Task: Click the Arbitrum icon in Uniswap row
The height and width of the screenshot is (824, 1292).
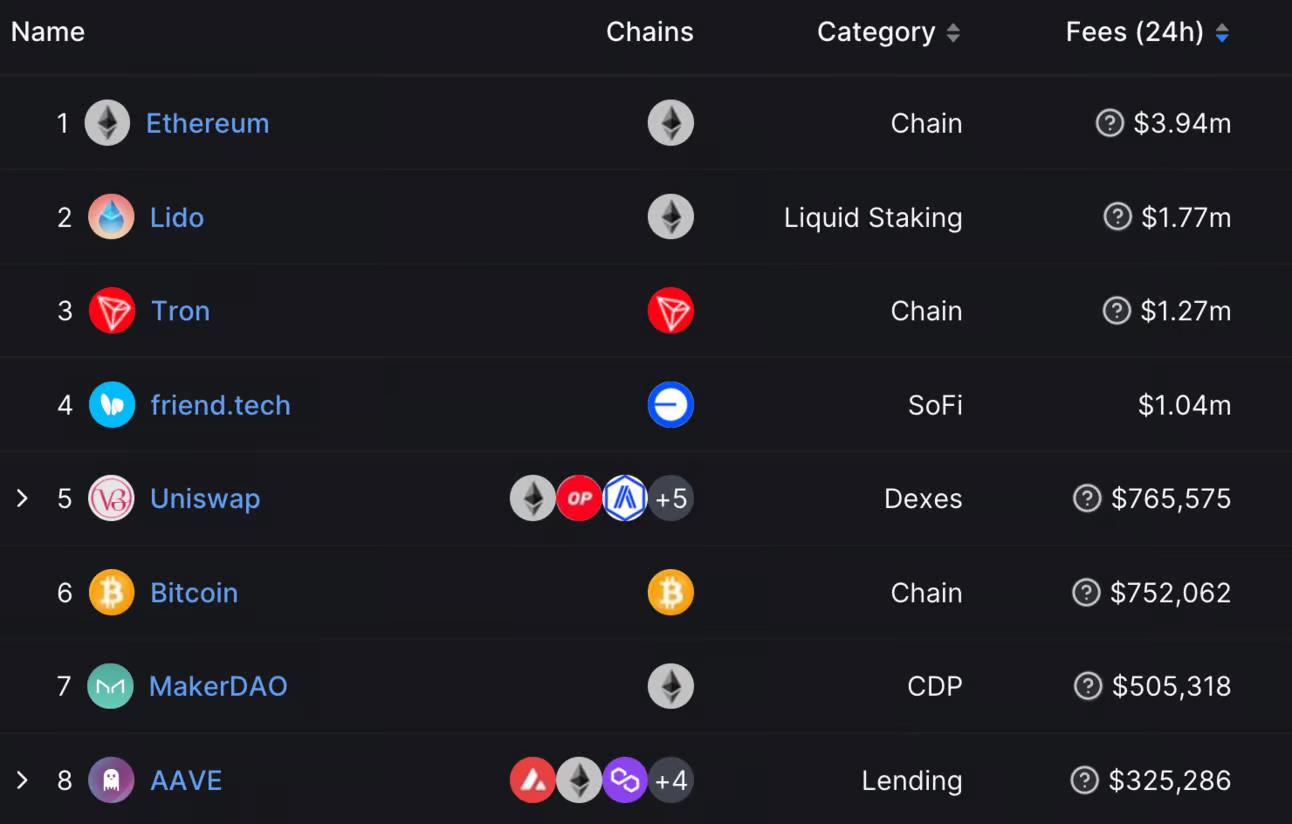Action: (x=625, y=498)
